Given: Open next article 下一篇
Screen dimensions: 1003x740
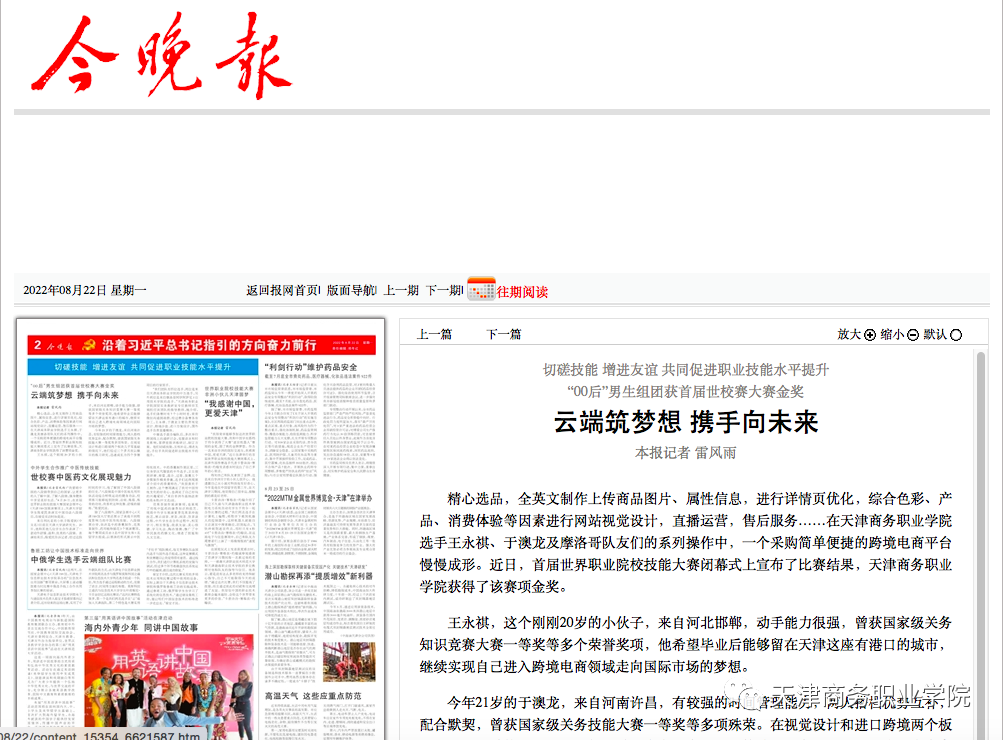Looking at the screenshot, I should (x=503, y=335).
